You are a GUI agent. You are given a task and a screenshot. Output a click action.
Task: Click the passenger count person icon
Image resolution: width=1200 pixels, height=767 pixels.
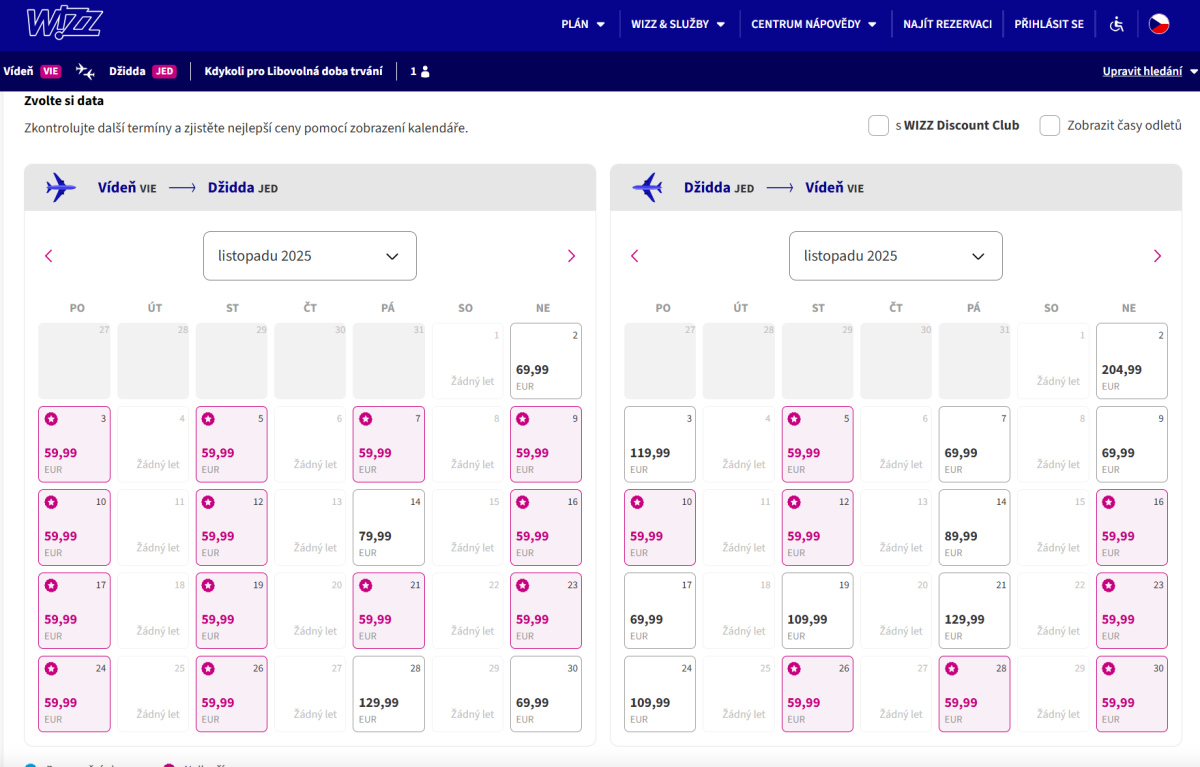point(425,72)
